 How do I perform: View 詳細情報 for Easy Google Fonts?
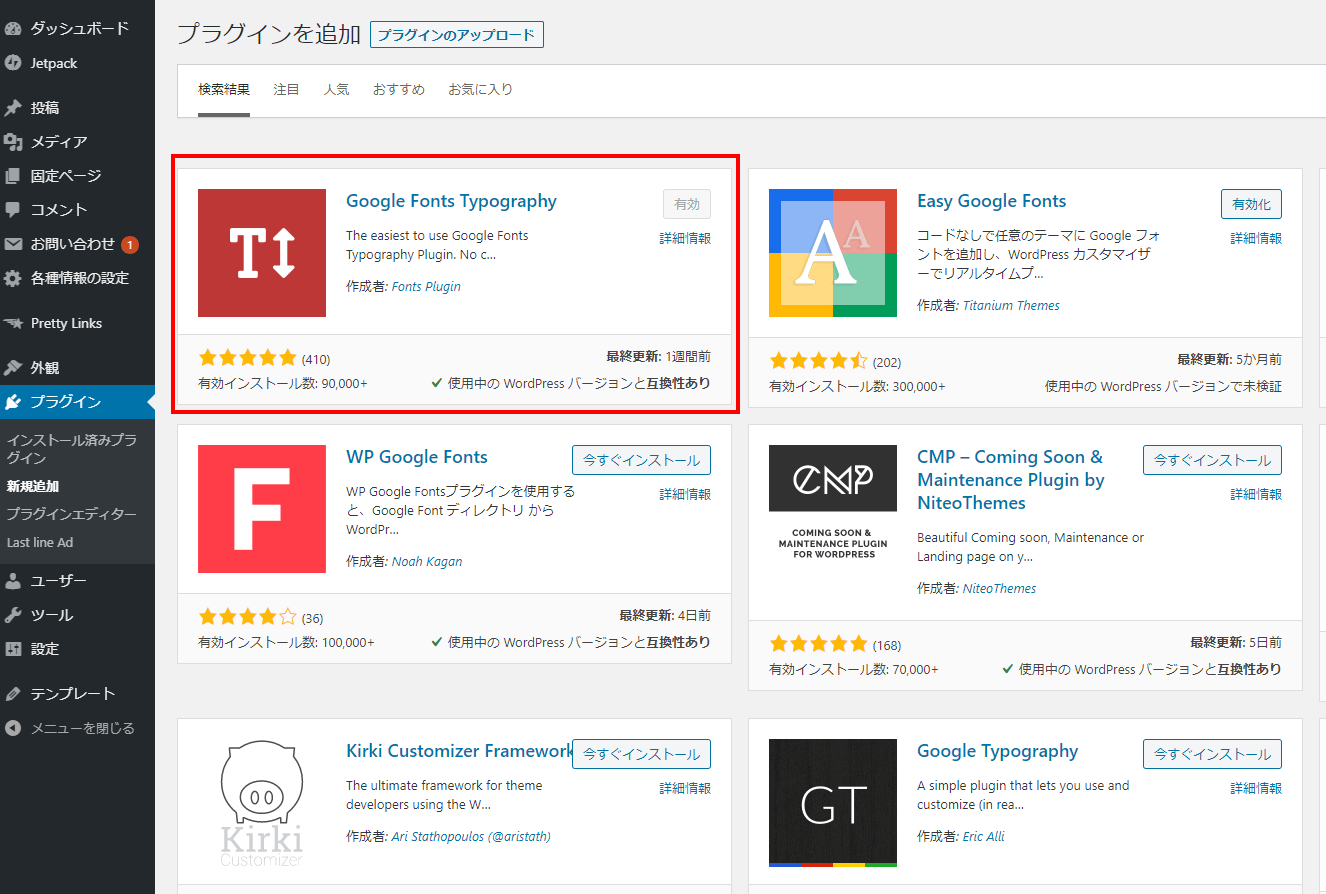(1256, 238)
